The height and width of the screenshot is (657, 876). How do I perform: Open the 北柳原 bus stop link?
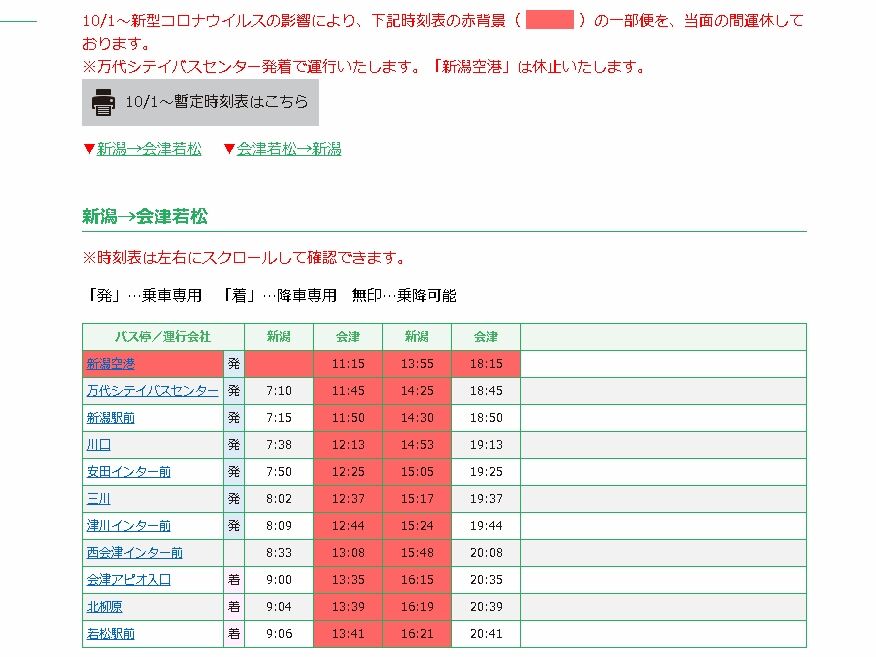[x=104, y=607]
